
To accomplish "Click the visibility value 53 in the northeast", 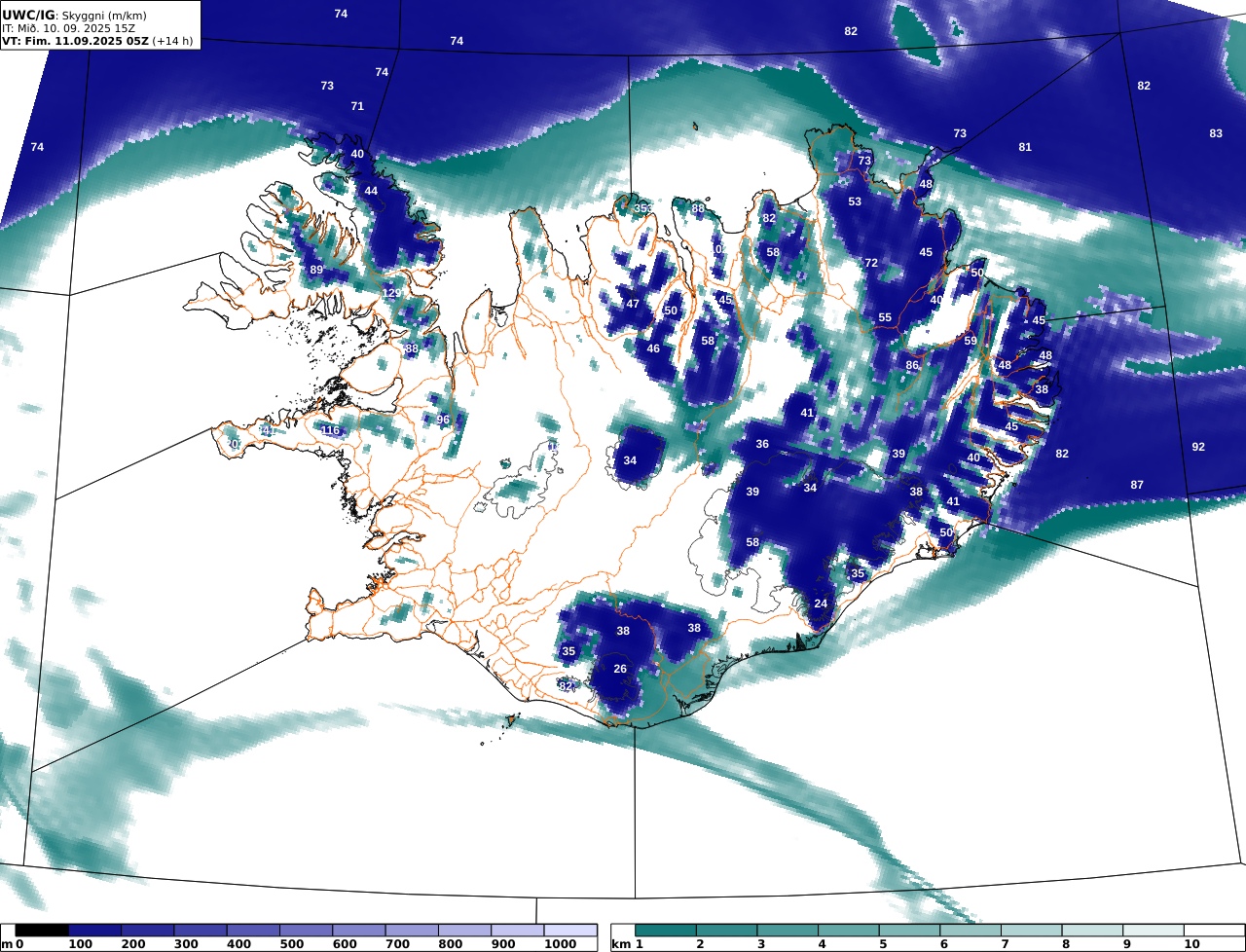I will click(855, 201).
